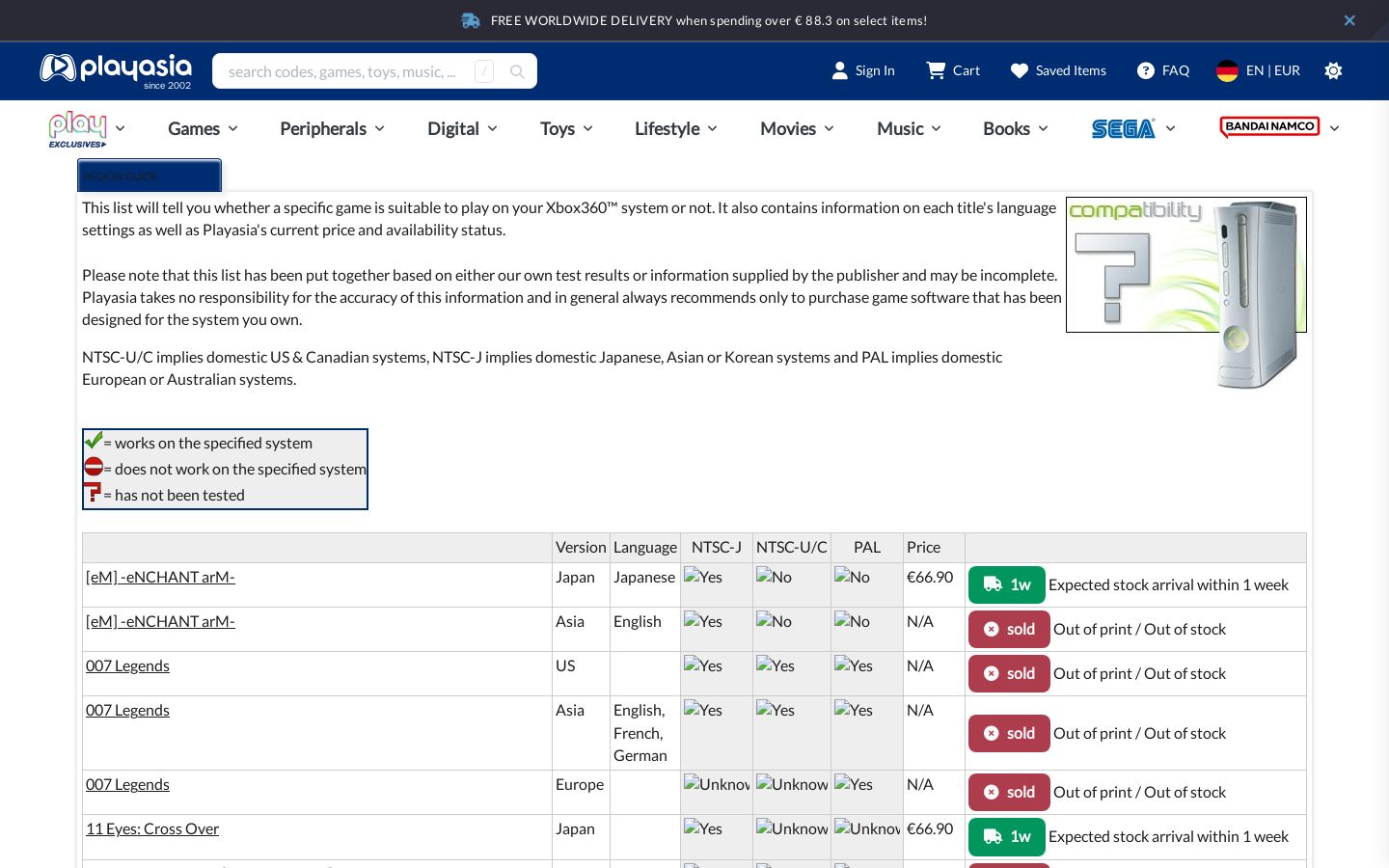1389x868 pixels.
Task: Click the magnifier search icon
Action: pyautogui.click(x=517, y=71)
